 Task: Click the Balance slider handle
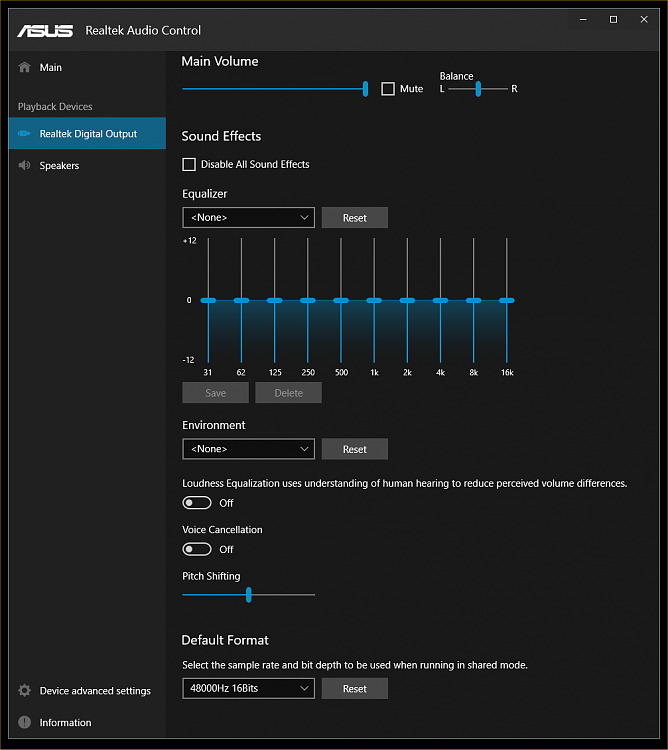pyautogui.click(x=478, y=88)
